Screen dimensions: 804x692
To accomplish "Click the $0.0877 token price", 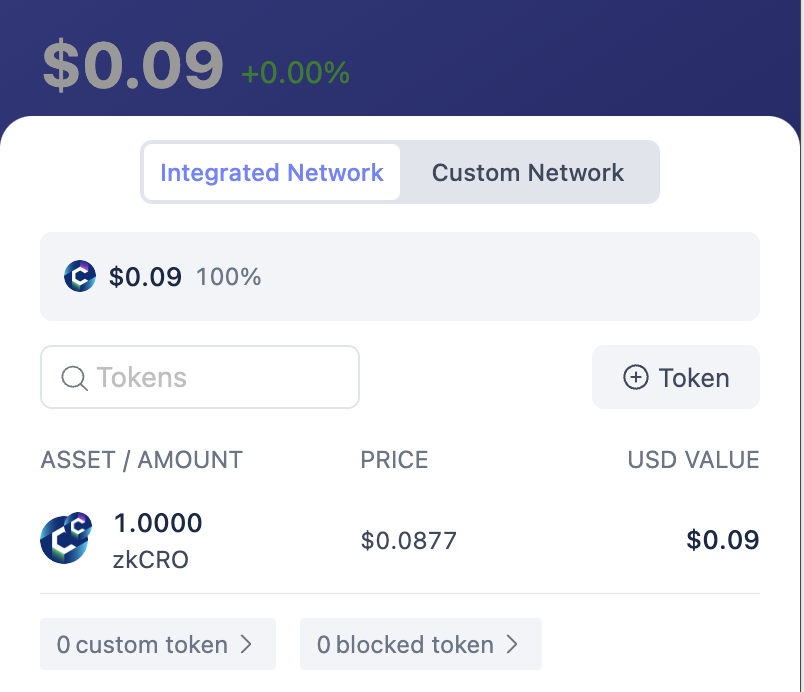I will pyautogui.click(x=408, y=541).
